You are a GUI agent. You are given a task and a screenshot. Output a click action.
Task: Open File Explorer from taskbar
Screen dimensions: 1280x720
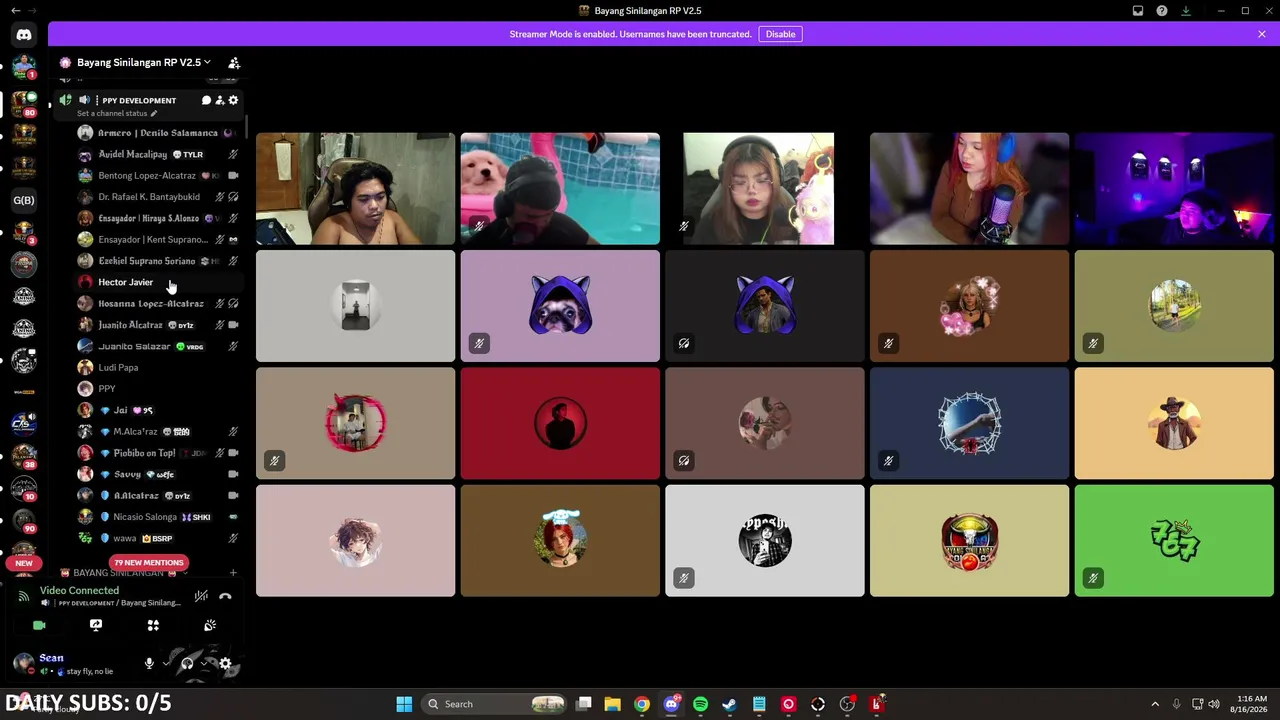pos(613,704)
